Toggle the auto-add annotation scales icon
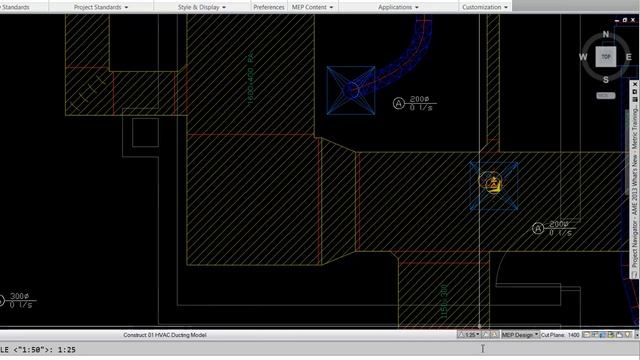This screenshot has height=360, width=640. (x=494, y=335)
